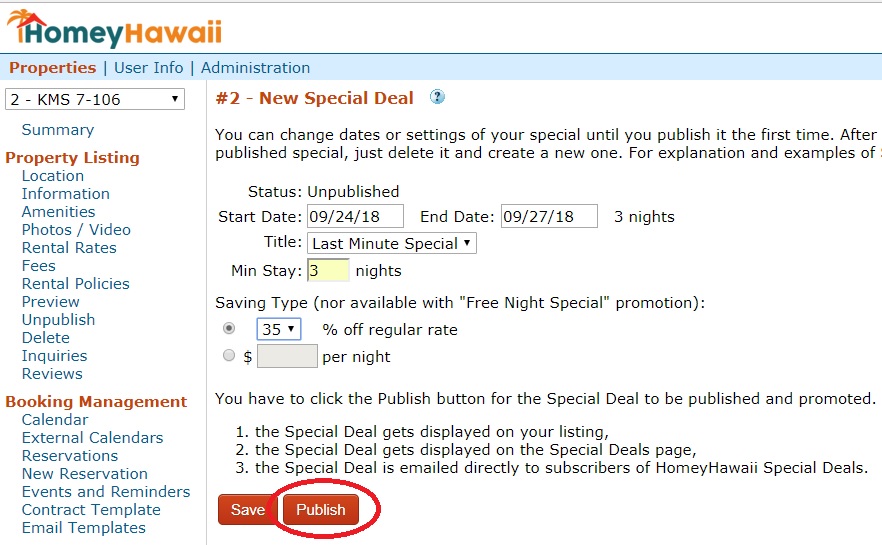Go to the Properties menu tab
882x545 pixels.
click(53, 67)
